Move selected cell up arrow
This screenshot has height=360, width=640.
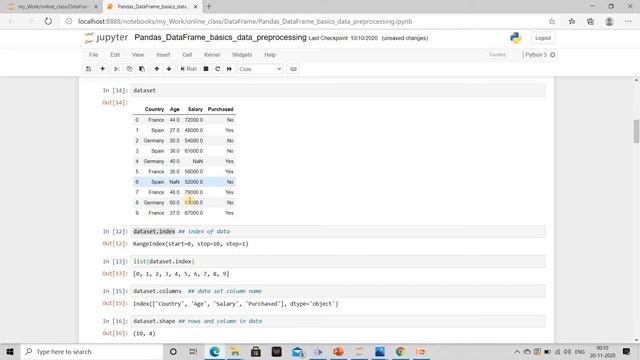(x=157, y=69)
